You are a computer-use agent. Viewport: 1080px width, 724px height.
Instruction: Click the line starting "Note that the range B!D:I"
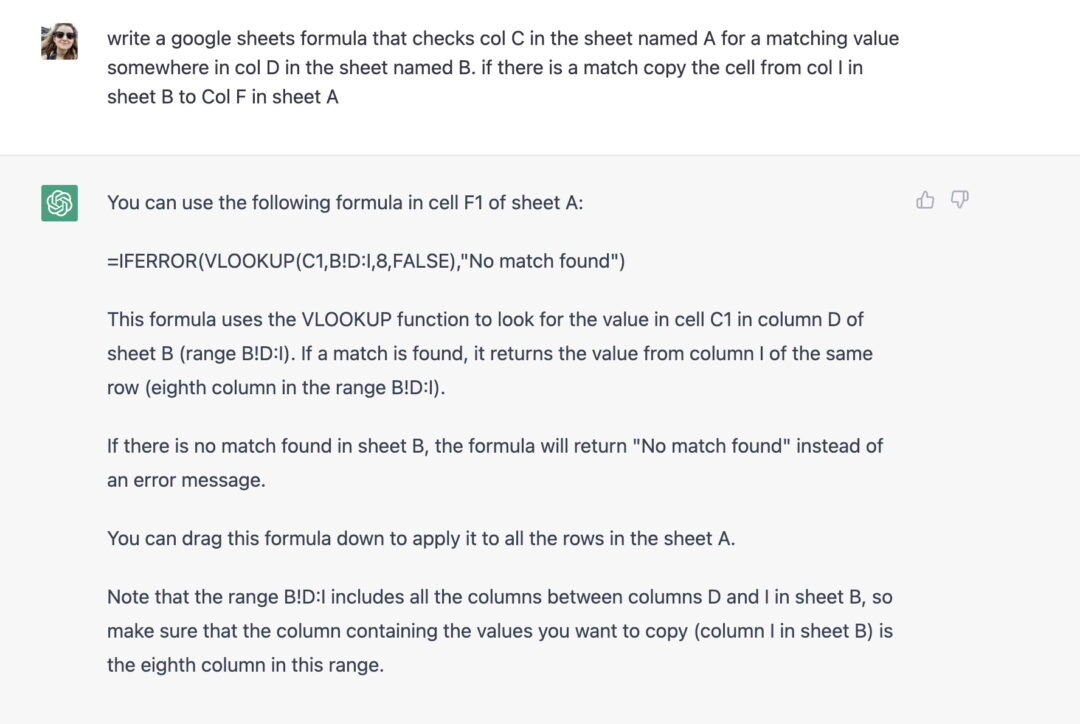click(x=499, y=597)
